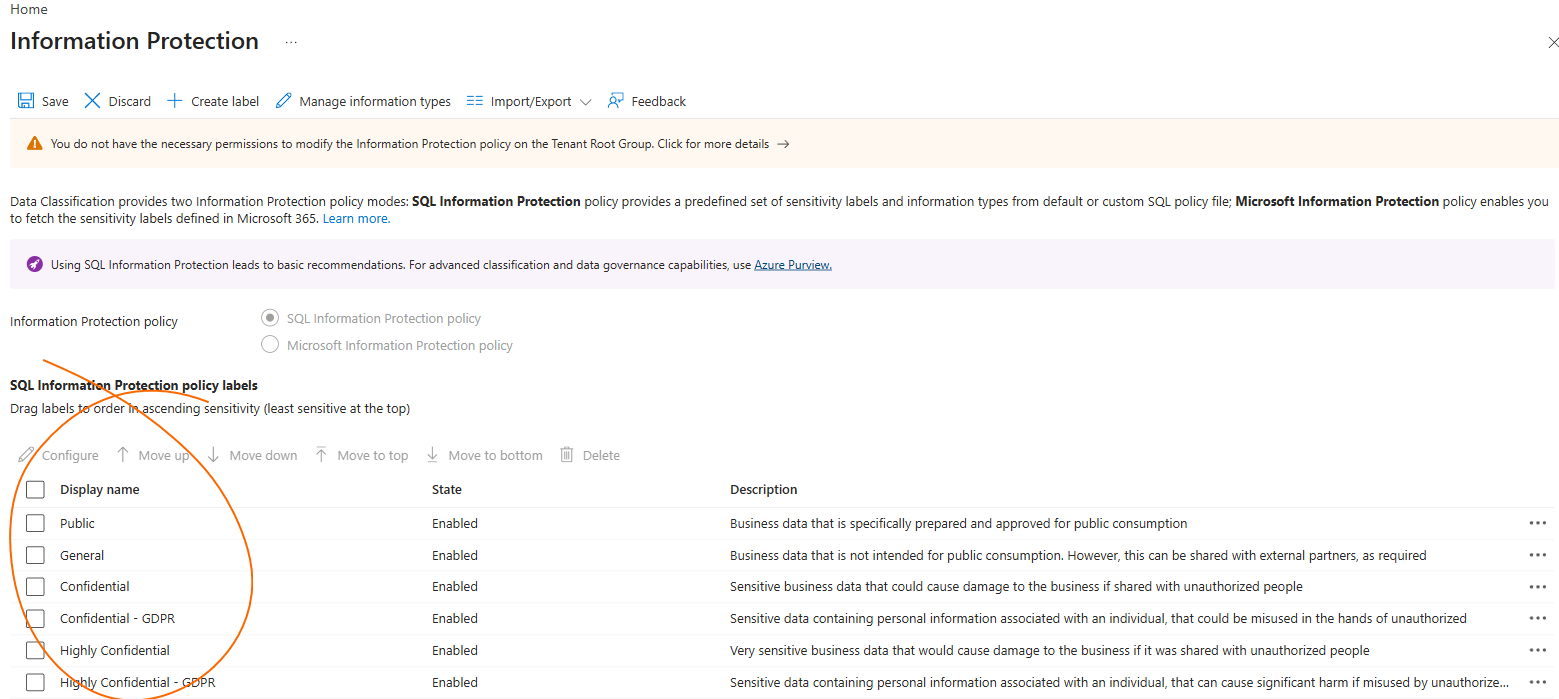1559x699 pixels.
Task: Click the Manage information types text
Action: click(x=375, y=101)
